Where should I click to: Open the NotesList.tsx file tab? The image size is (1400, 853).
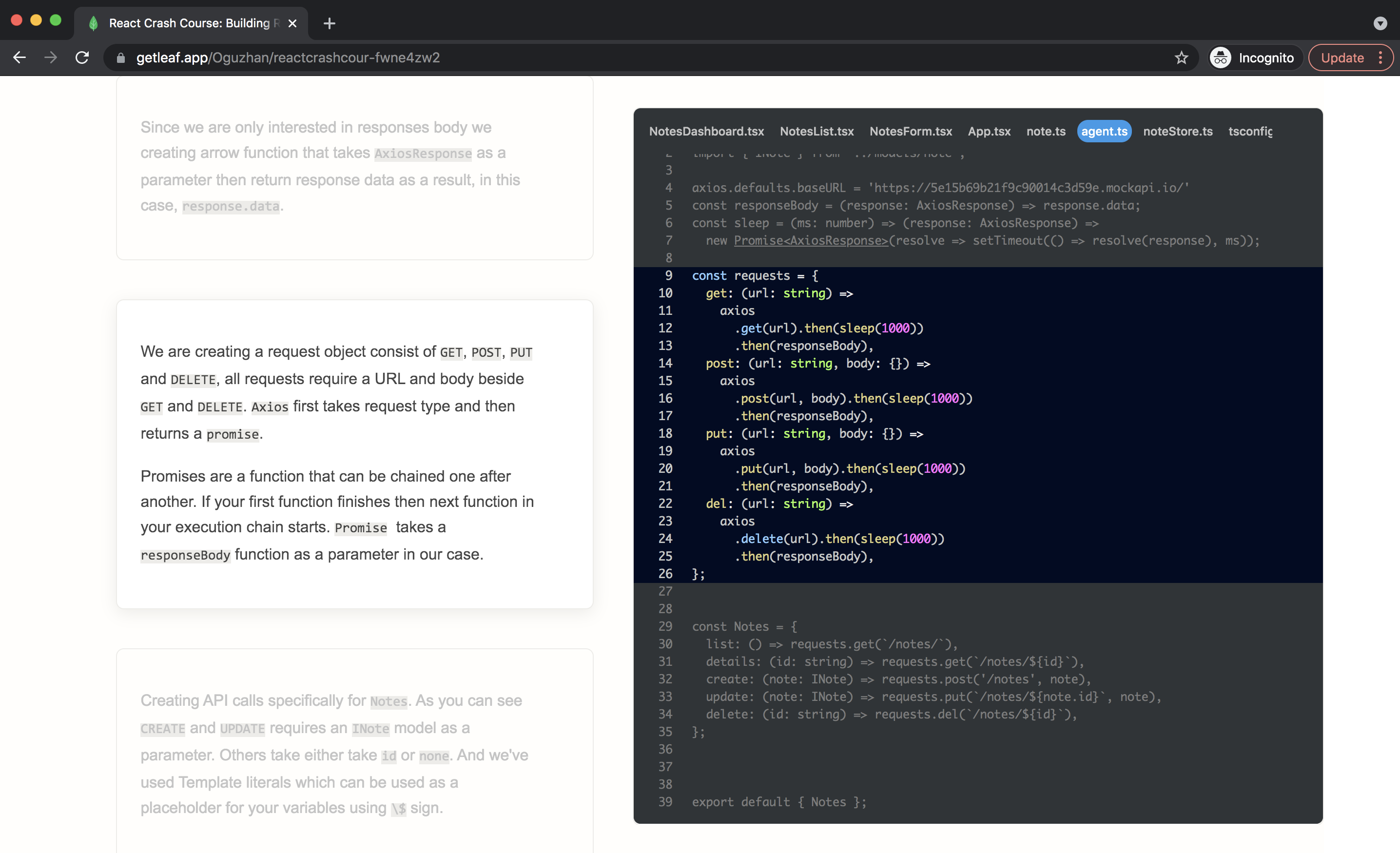[x=817, y=131]
